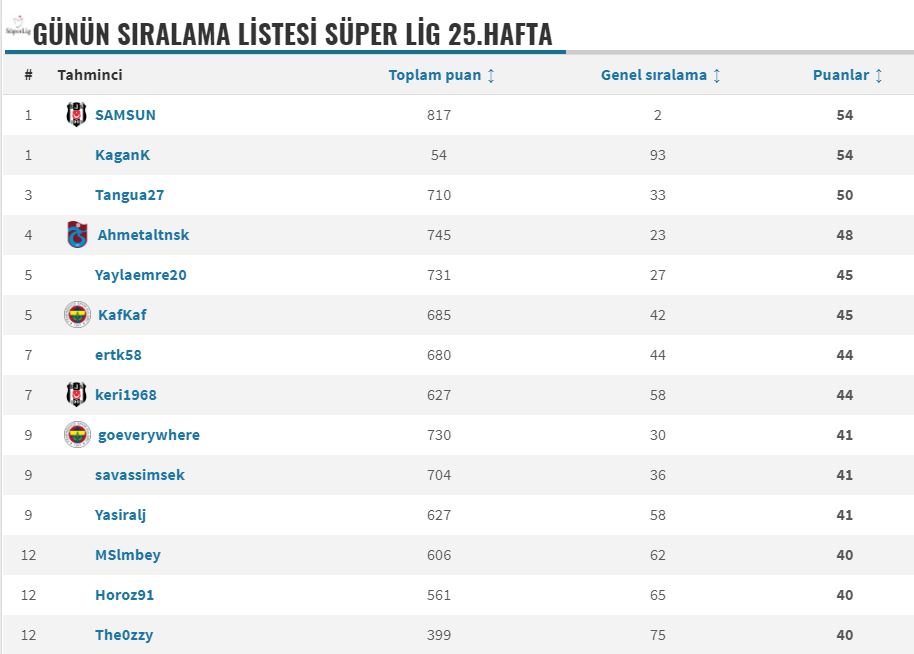
Task: Click the sort arrows next to Genel sıralama
Action: 716,75
